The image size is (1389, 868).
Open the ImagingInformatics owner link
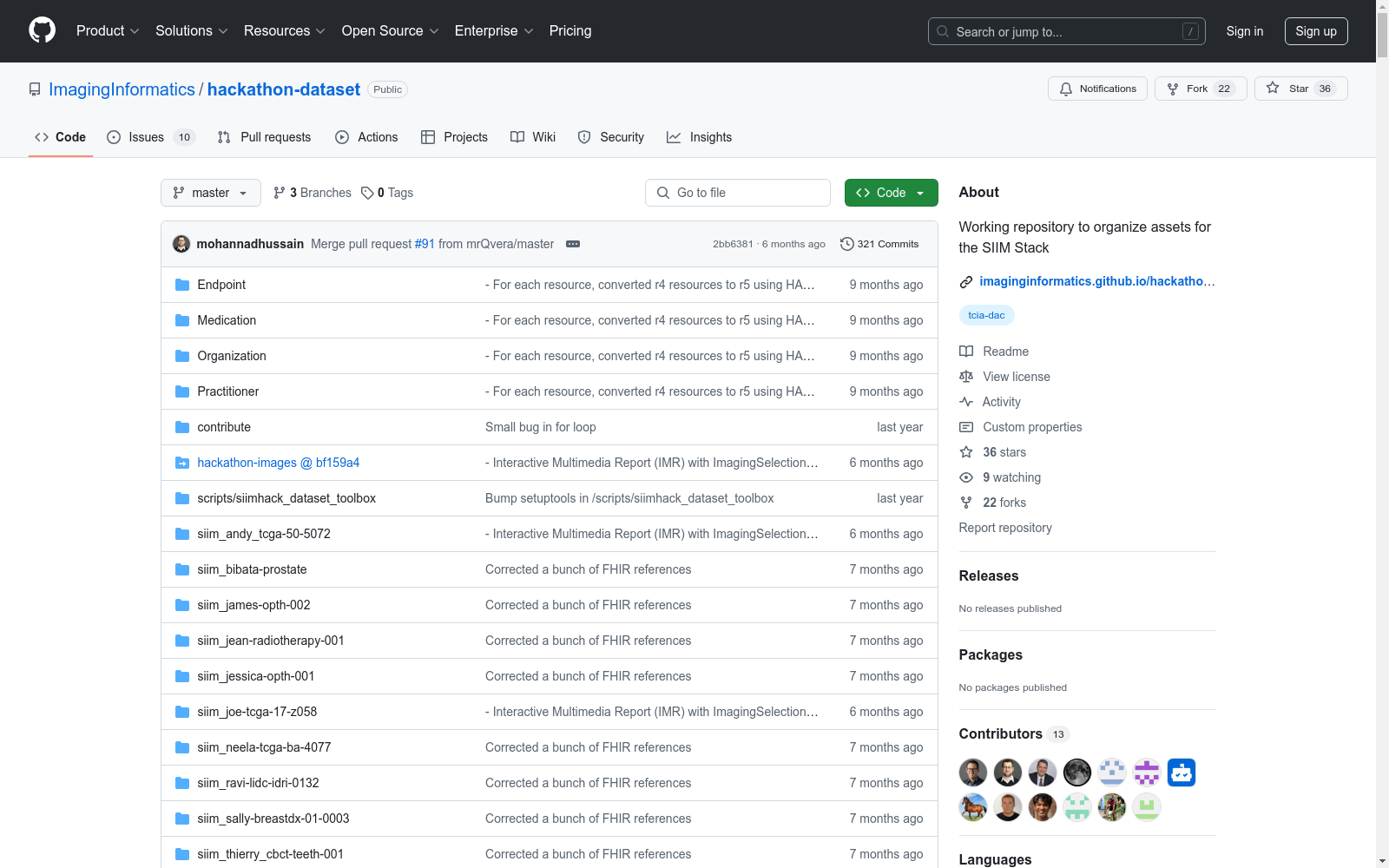(x=122, y=89)
